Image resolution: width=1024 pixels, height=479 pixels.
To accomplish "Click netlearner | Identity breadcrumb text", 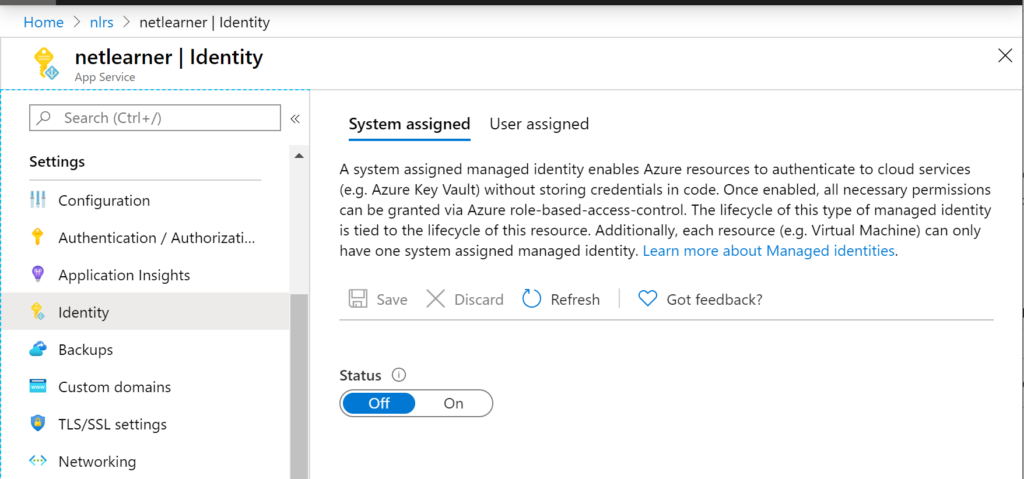I will (x=204, y=22).
